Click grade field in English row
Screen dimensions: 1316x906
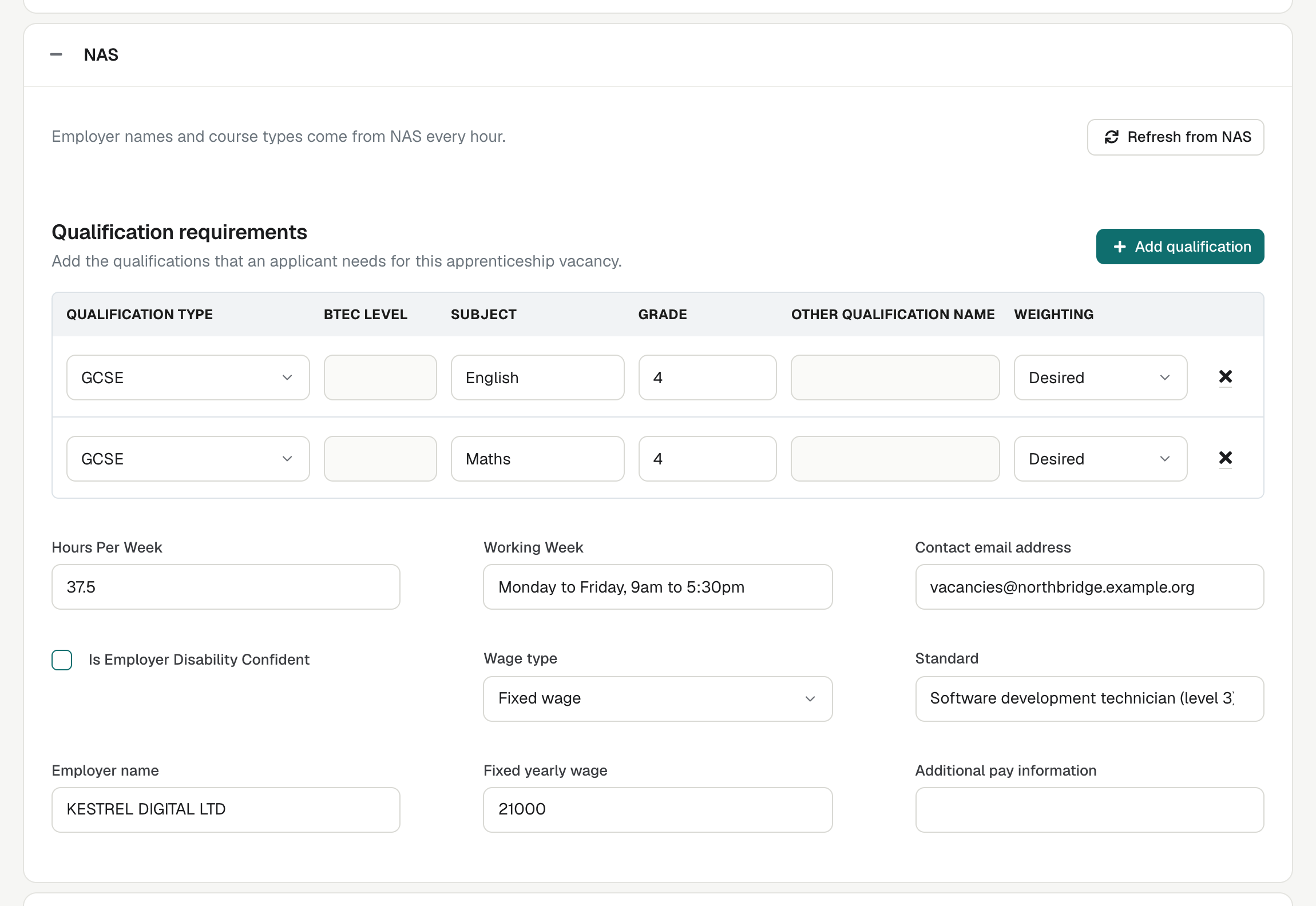(x=707, y=378)
